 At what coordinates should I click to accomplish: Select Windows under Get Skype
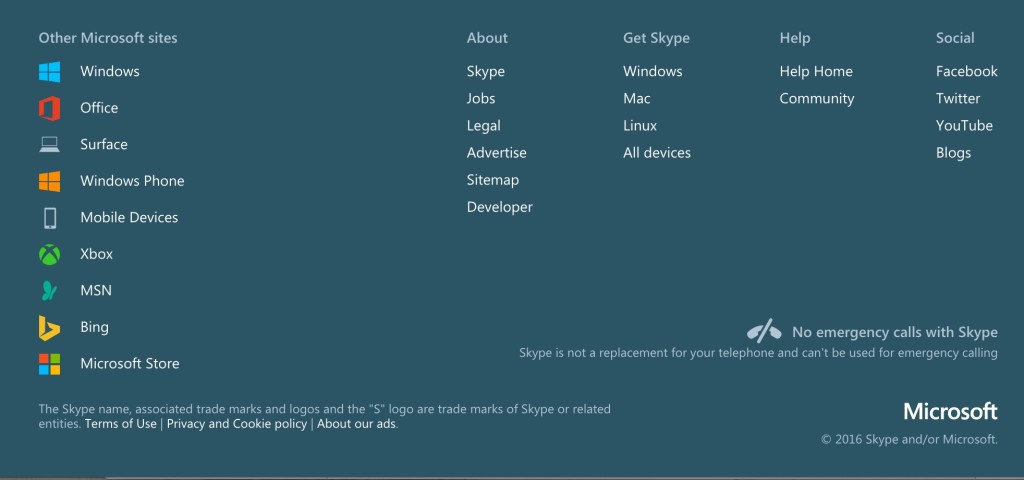[652, 71]
